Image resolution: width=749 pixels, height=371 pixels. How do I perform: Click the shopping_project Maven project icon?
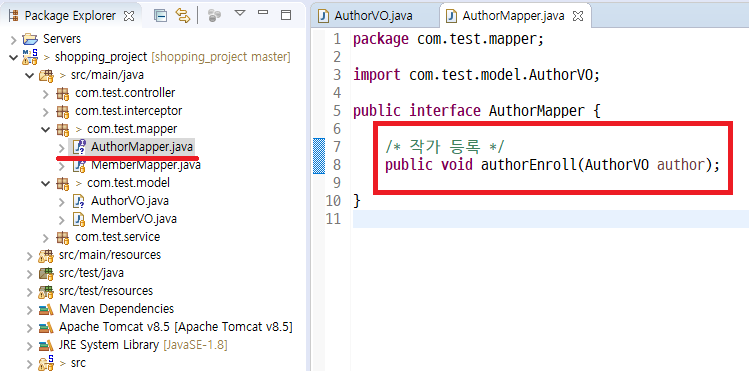click(30, 57)
